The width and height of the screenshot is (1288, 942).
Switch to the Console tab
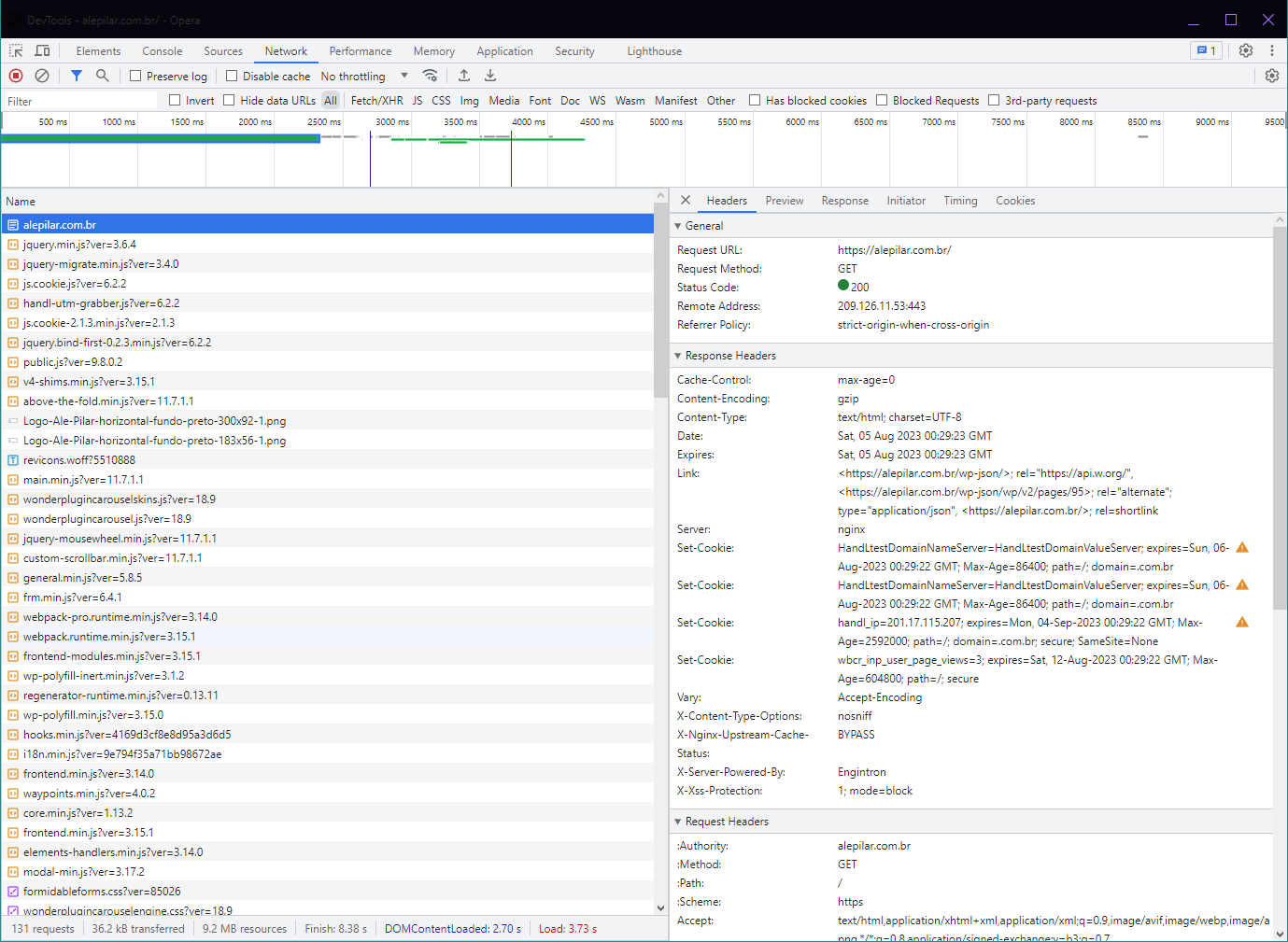coord(162,51)
